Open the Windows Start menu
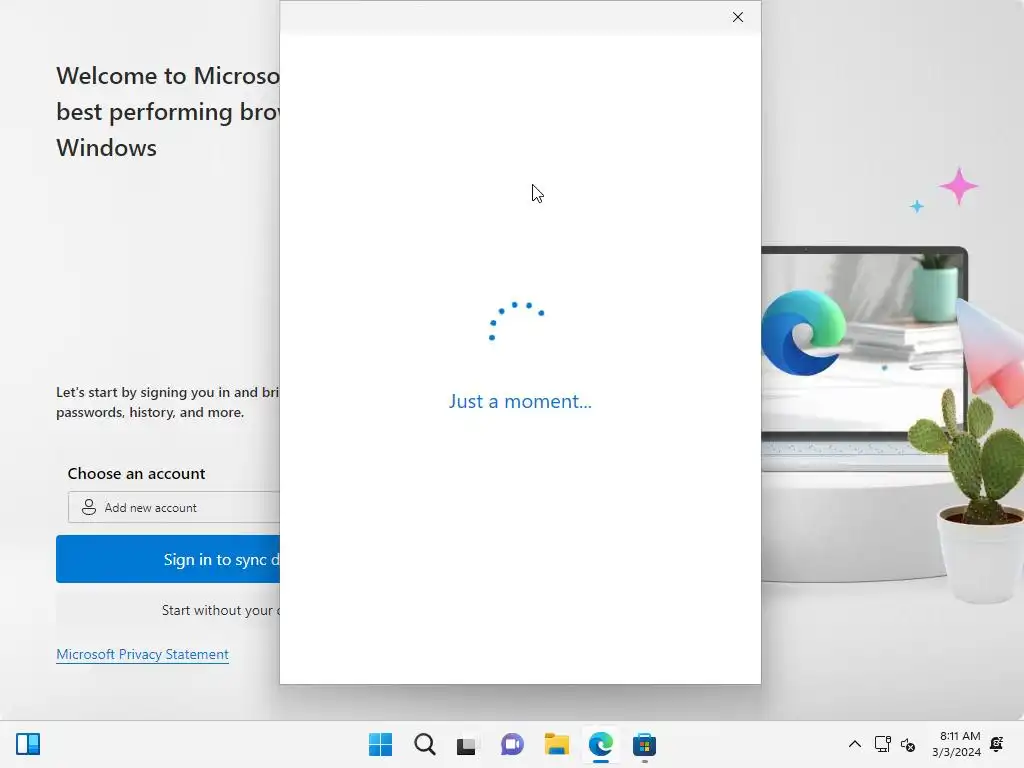The height and width of the screenshot is (768, 1024). point(381,744)
